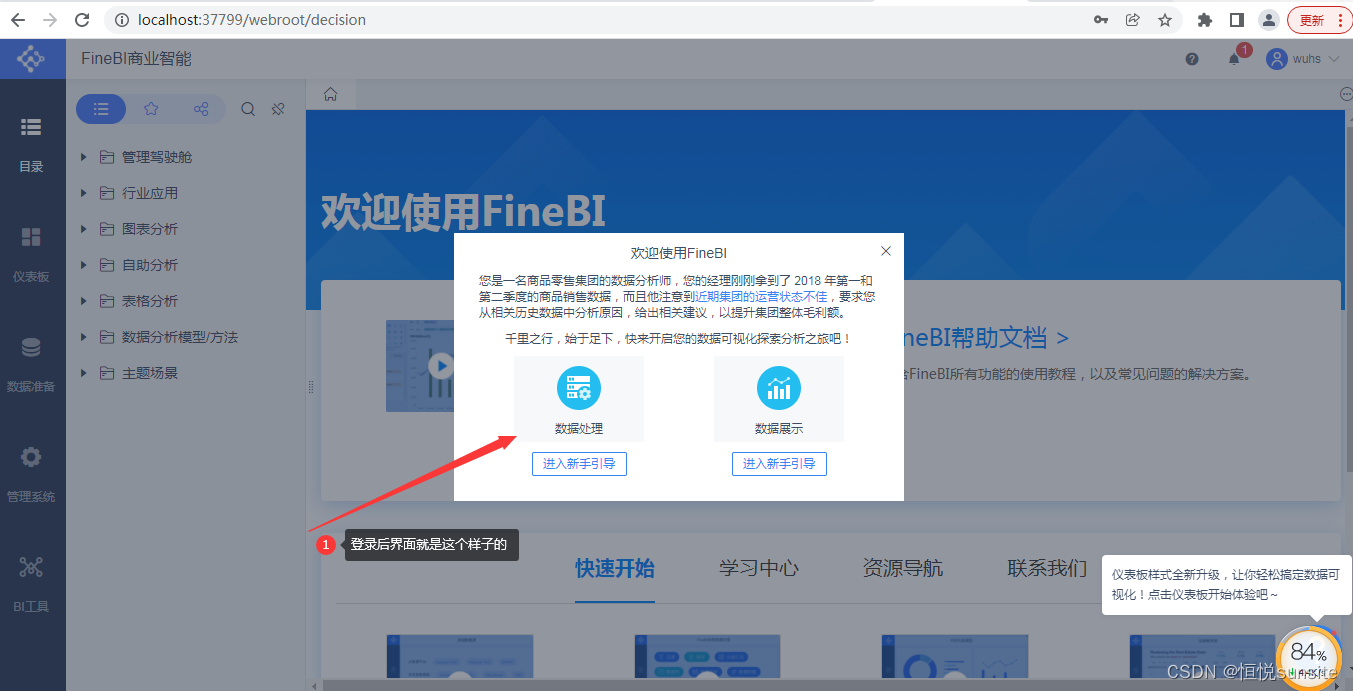
Task: Toggle the browser side panel icon
Action: (x=1237, y=20)
